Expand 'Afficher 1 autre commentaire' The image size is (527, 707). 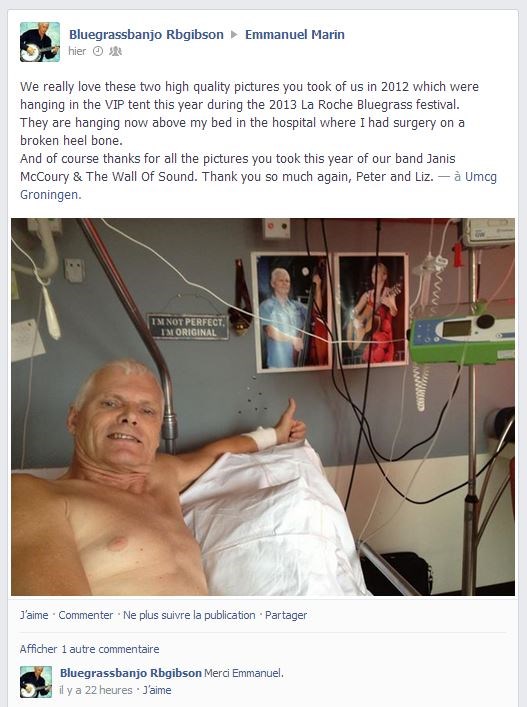pyautogui.click(x=89, y=649)
